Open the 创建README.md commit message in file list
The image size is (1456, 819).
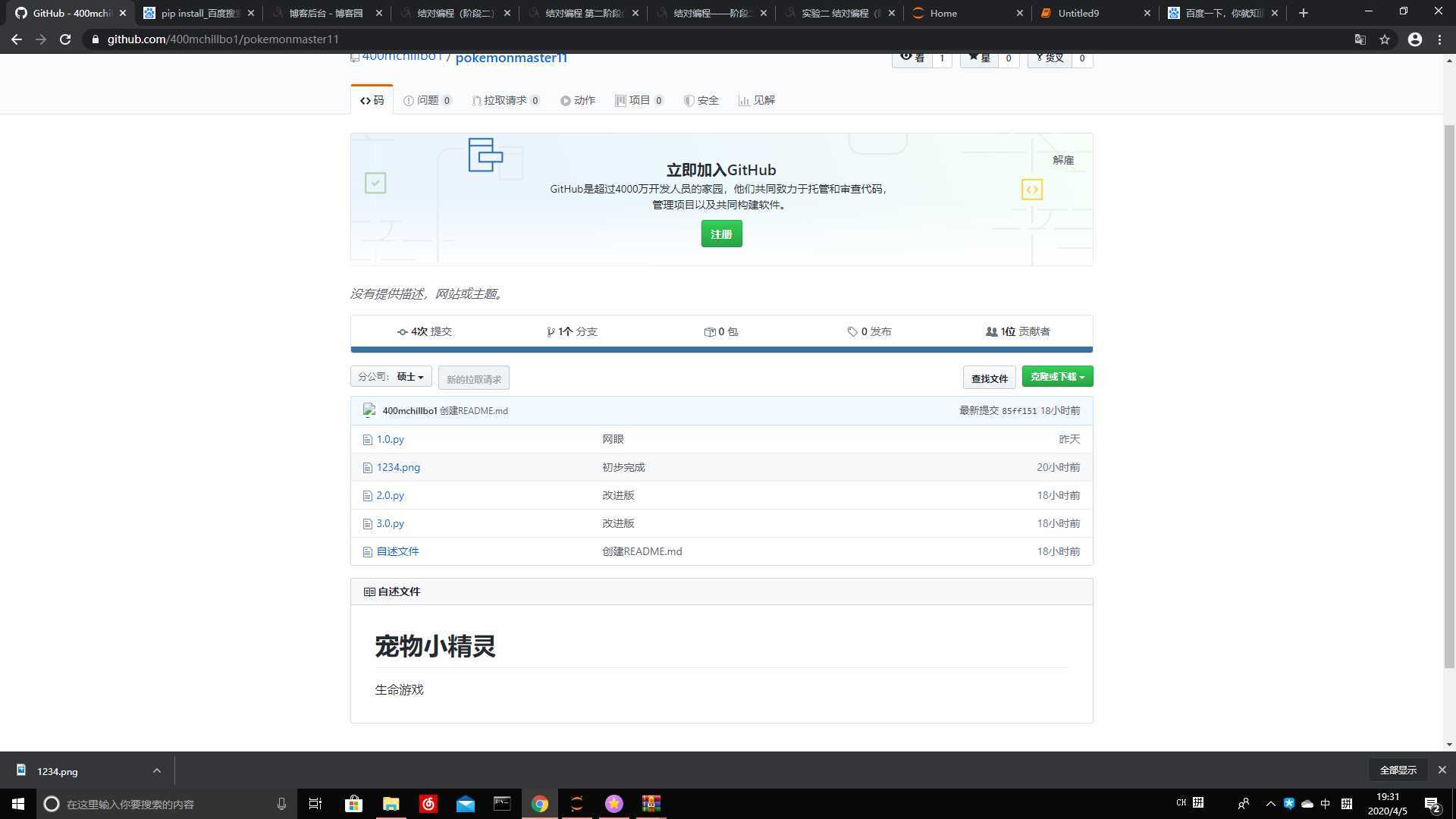point(642,551)
